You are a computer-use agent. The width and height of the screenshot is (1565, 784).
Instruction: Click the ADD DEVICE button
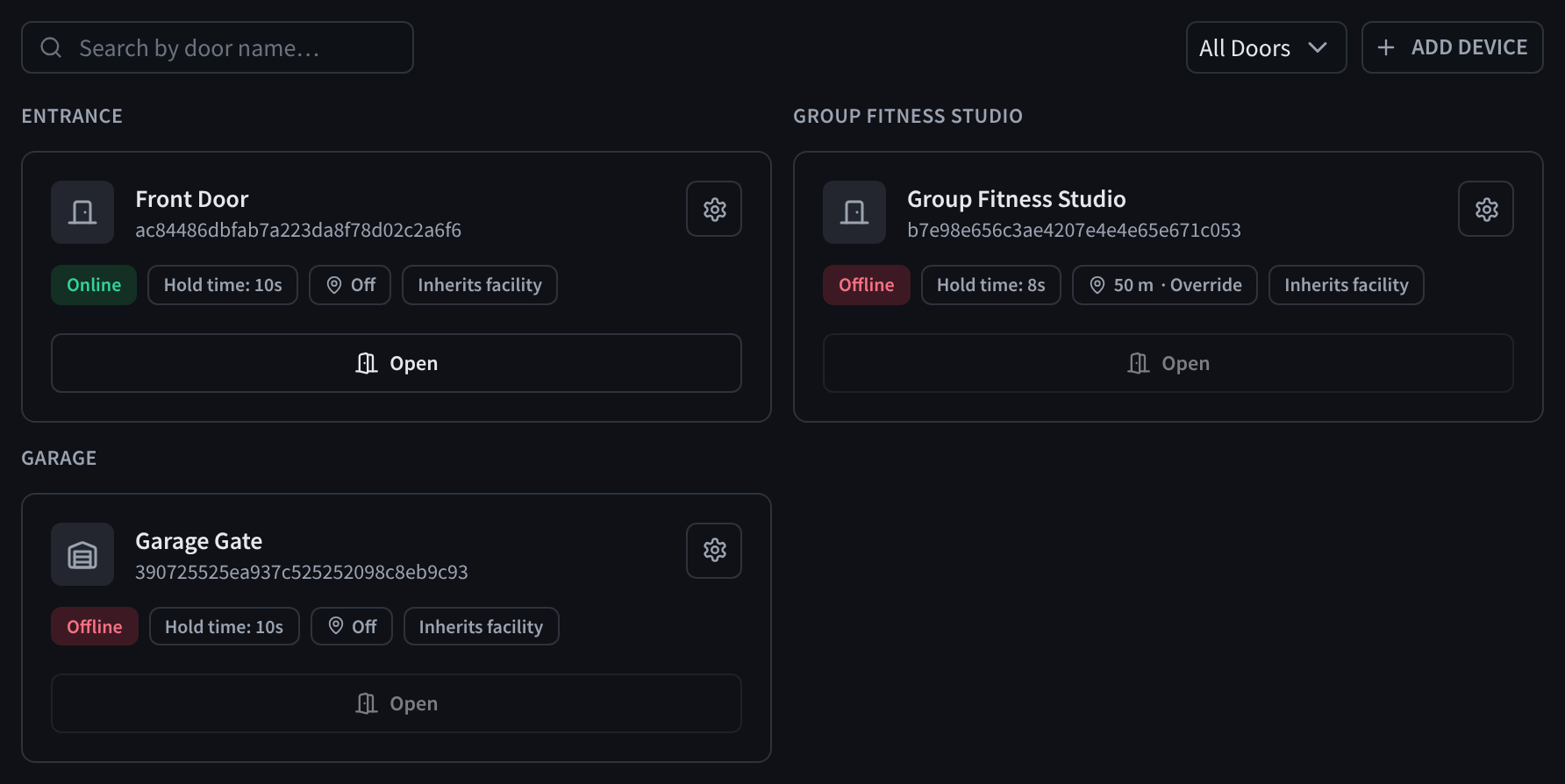(x=1453, y=47)
